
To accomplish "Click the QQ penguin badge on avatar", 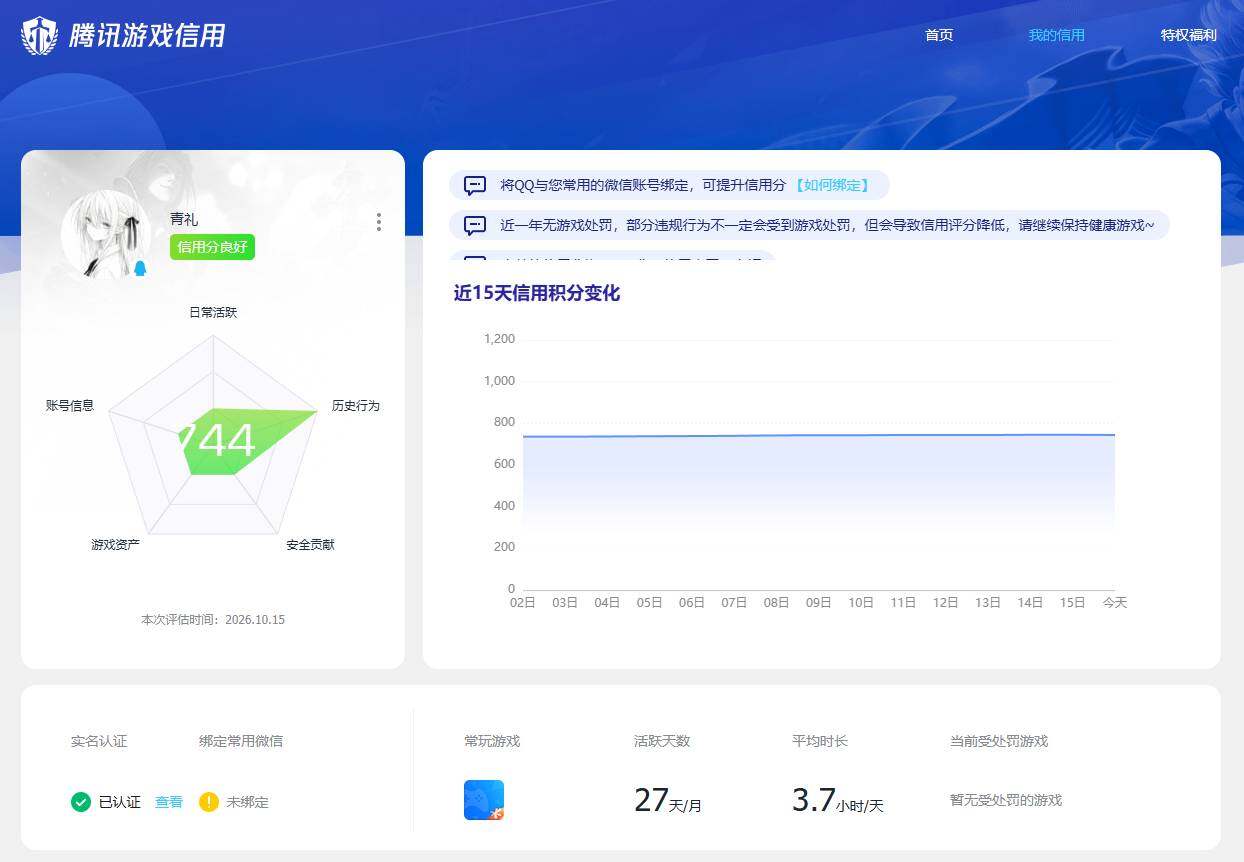I will click(x=140, y=268).
